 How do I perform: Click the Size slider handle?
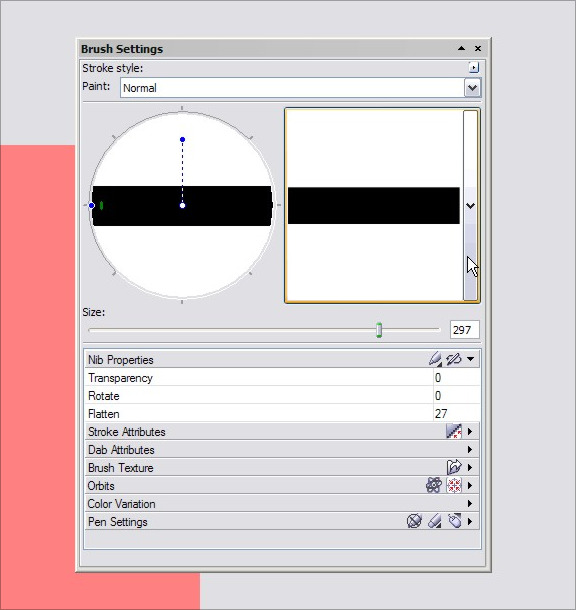[379, 330]
